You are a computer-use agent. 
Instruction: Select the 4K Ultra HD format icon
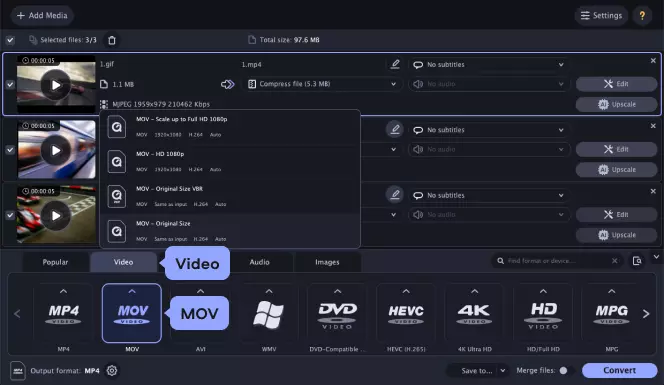click(x=474, y=313)
